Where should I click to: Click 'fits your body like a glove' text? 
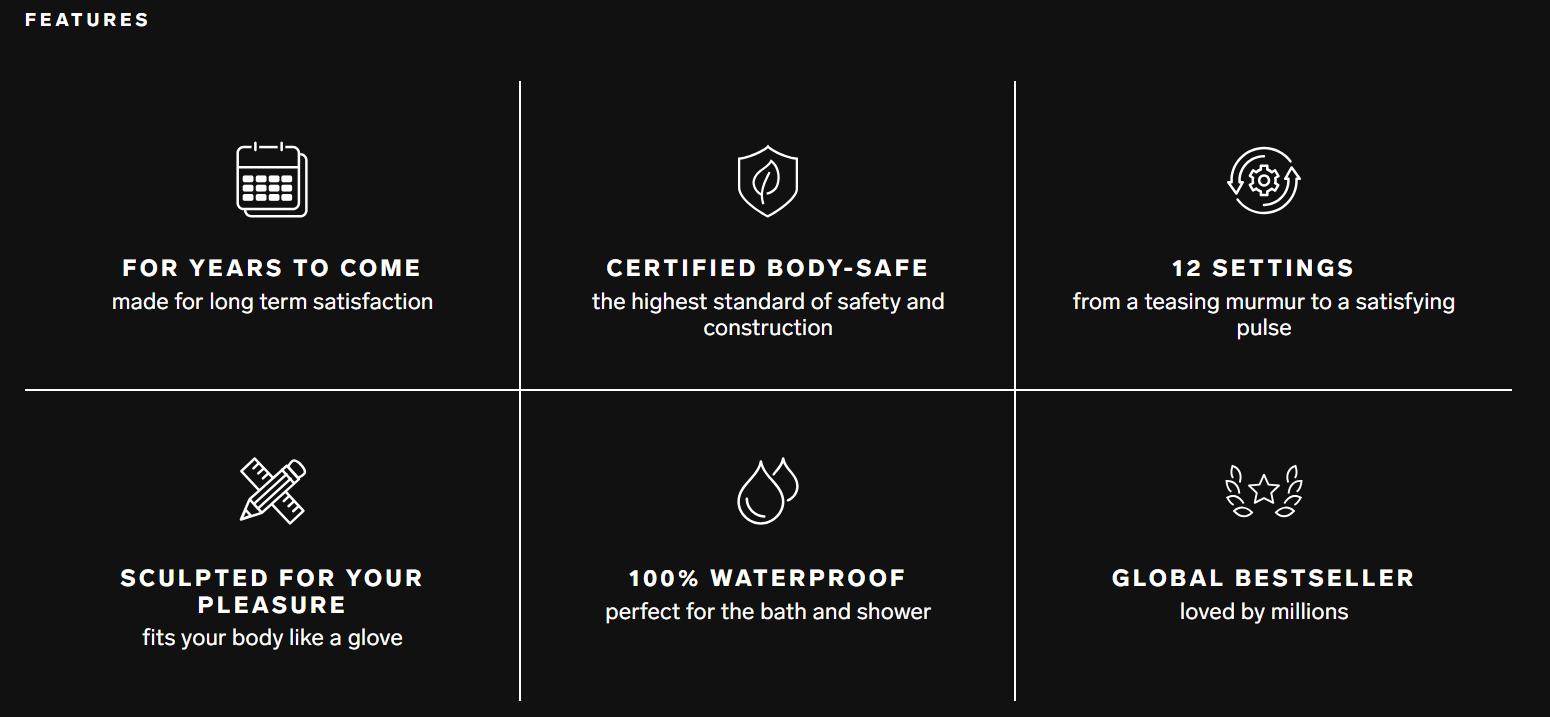[272, 637]
